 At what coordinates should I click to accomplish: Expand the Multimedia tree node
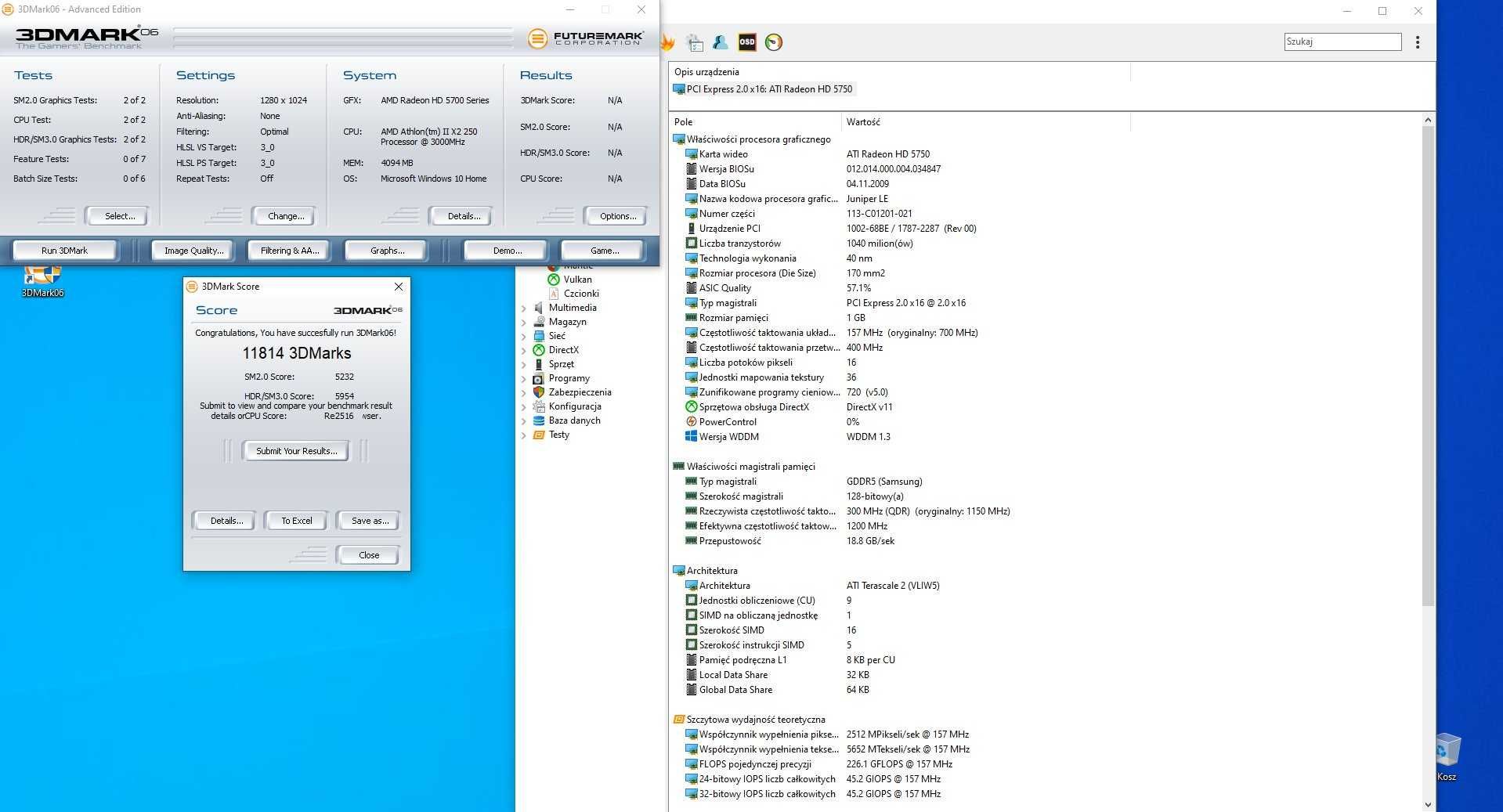(524, 308)
